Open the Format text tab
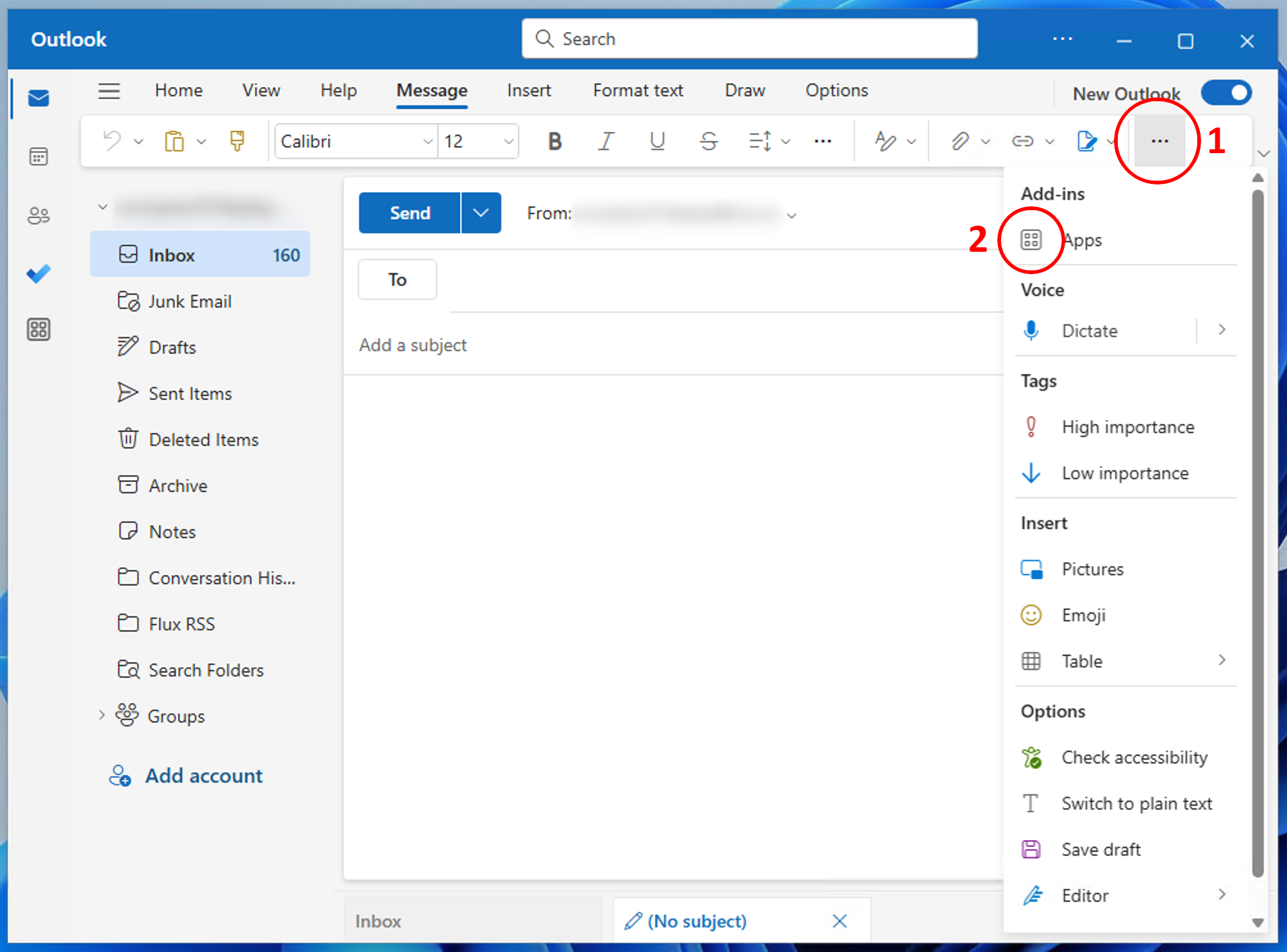 [x=638, y=90]
